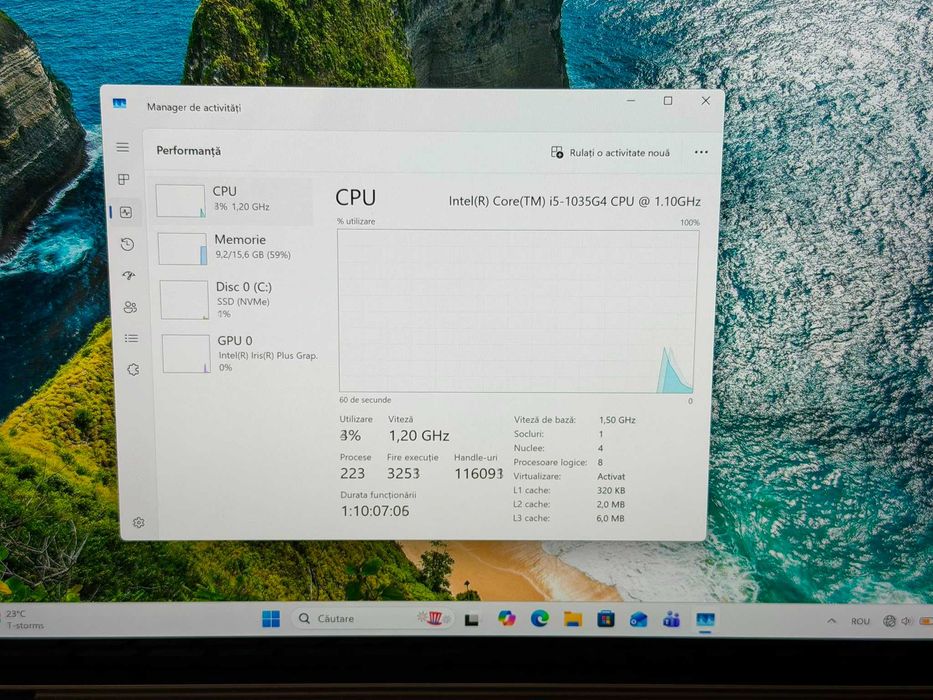Select the Performance page icon in sidebar
Image resolution: width=933 pixels, height=700 pixels.
point(126,212)
